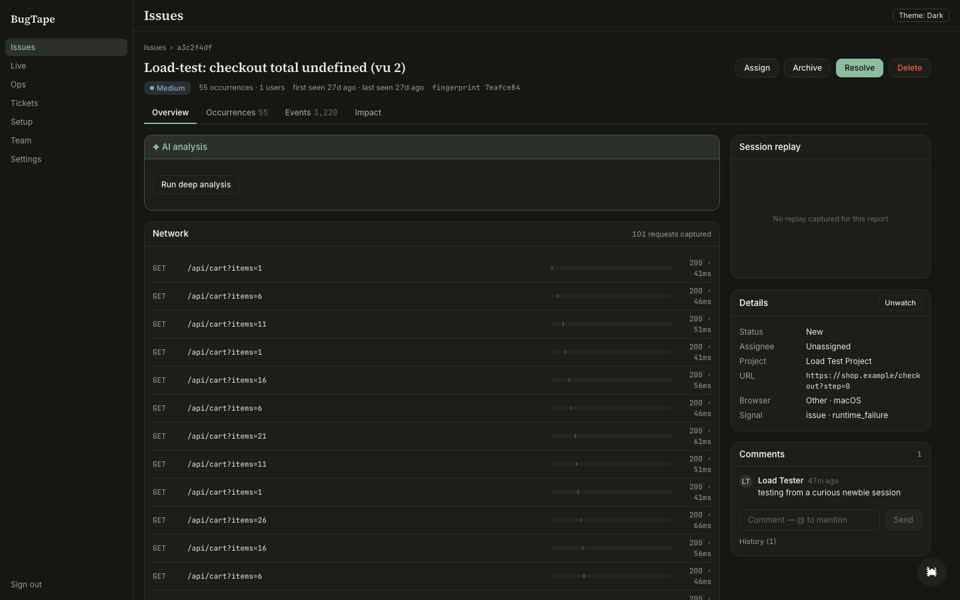Click the Medium severity badge
Viewport: 960px width, 600px height.
pyautogui.click(x=167, y=88)
